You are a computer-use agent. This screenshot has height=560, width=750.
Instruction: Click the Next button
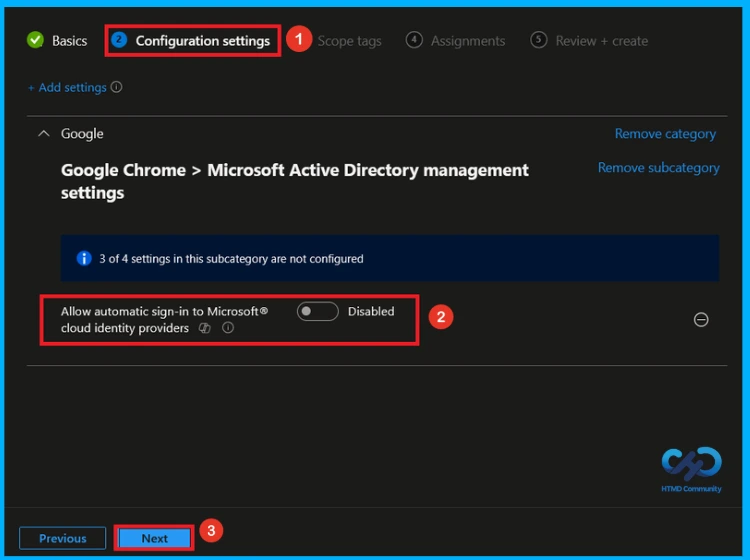pos(154,538)
